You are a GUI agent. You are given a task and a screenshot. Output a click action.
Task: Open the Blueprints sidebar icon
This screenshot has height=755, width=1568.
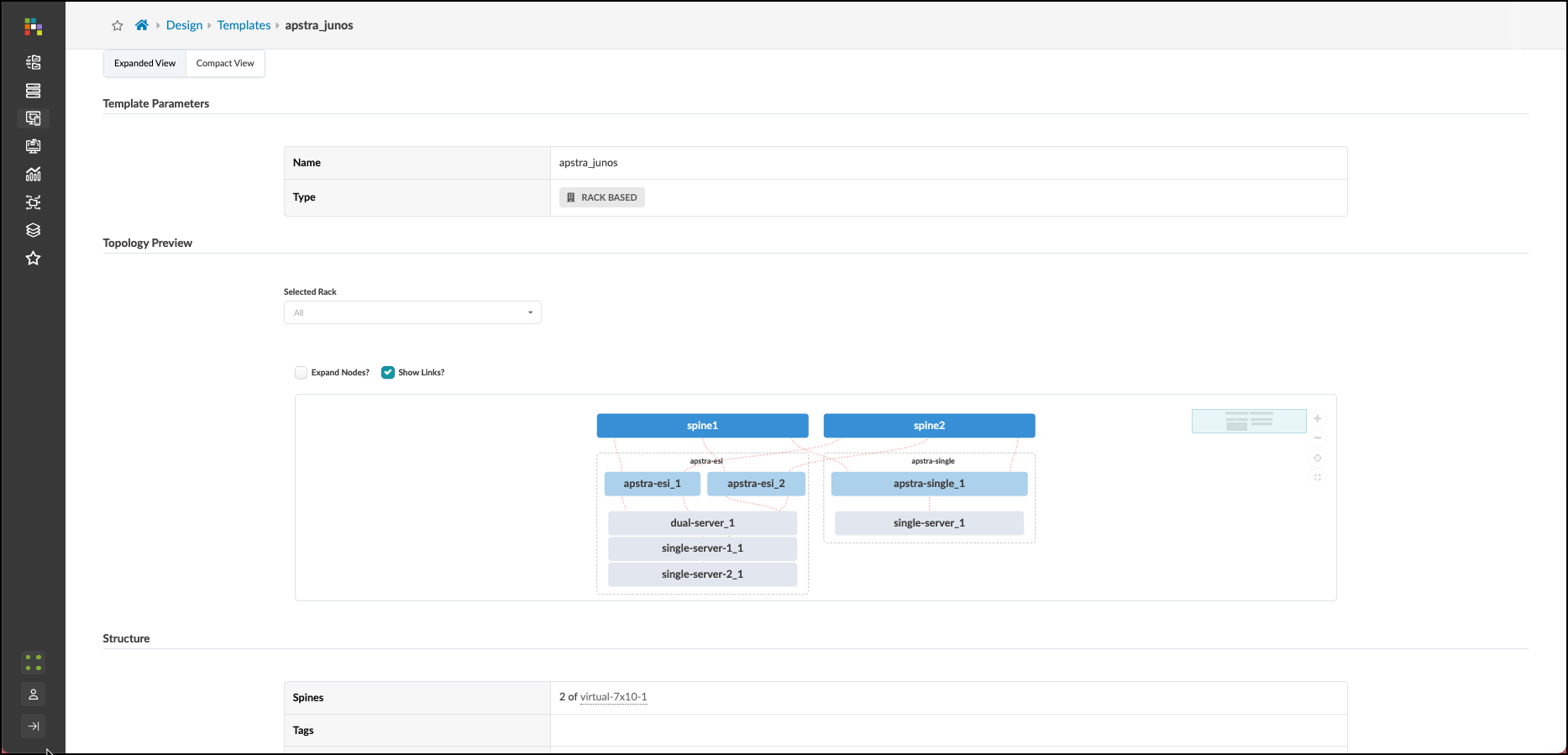(33, 62)
